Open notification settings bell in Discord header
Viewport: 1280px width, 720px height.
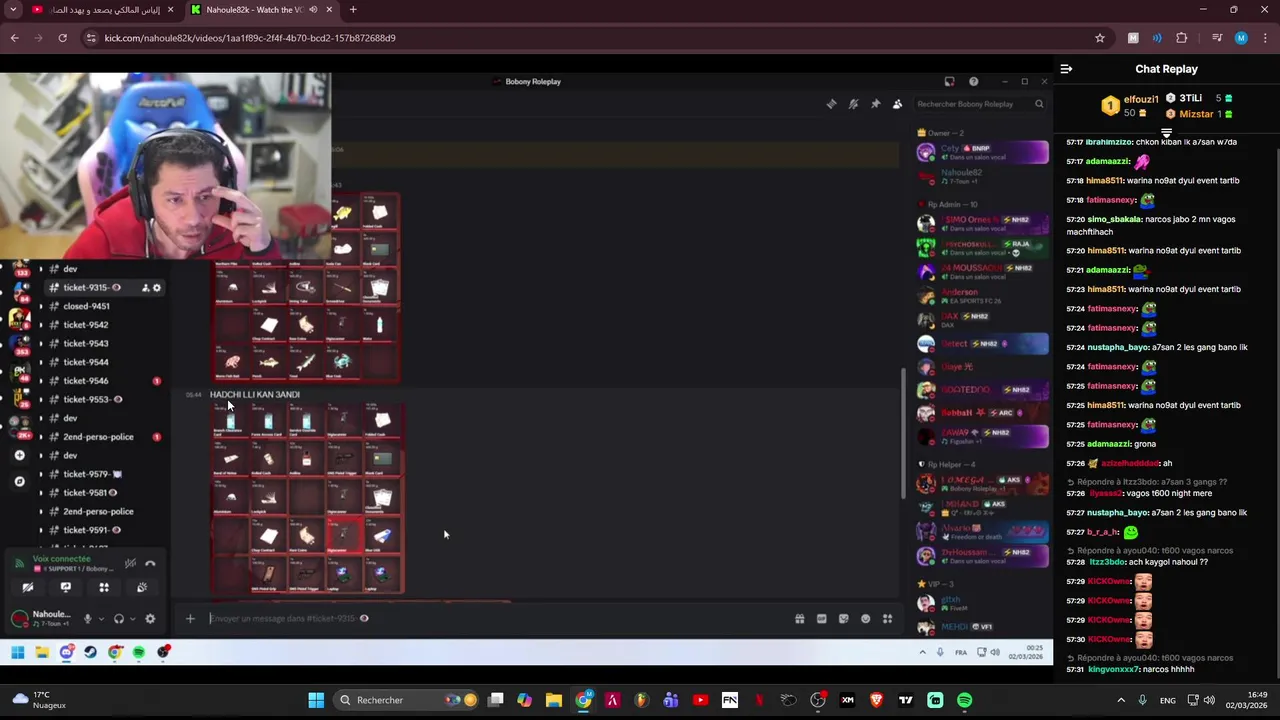pyautogui.click(x=853, y=104)
